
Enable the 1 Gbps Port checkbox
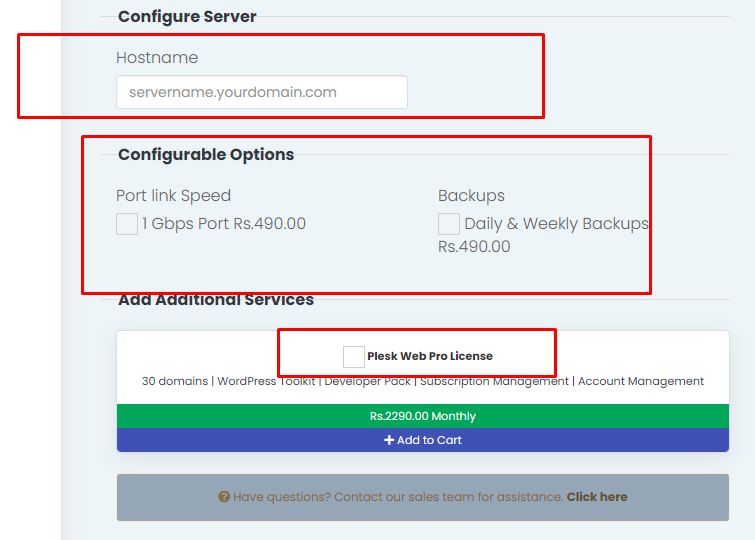[x=127, y=224]
